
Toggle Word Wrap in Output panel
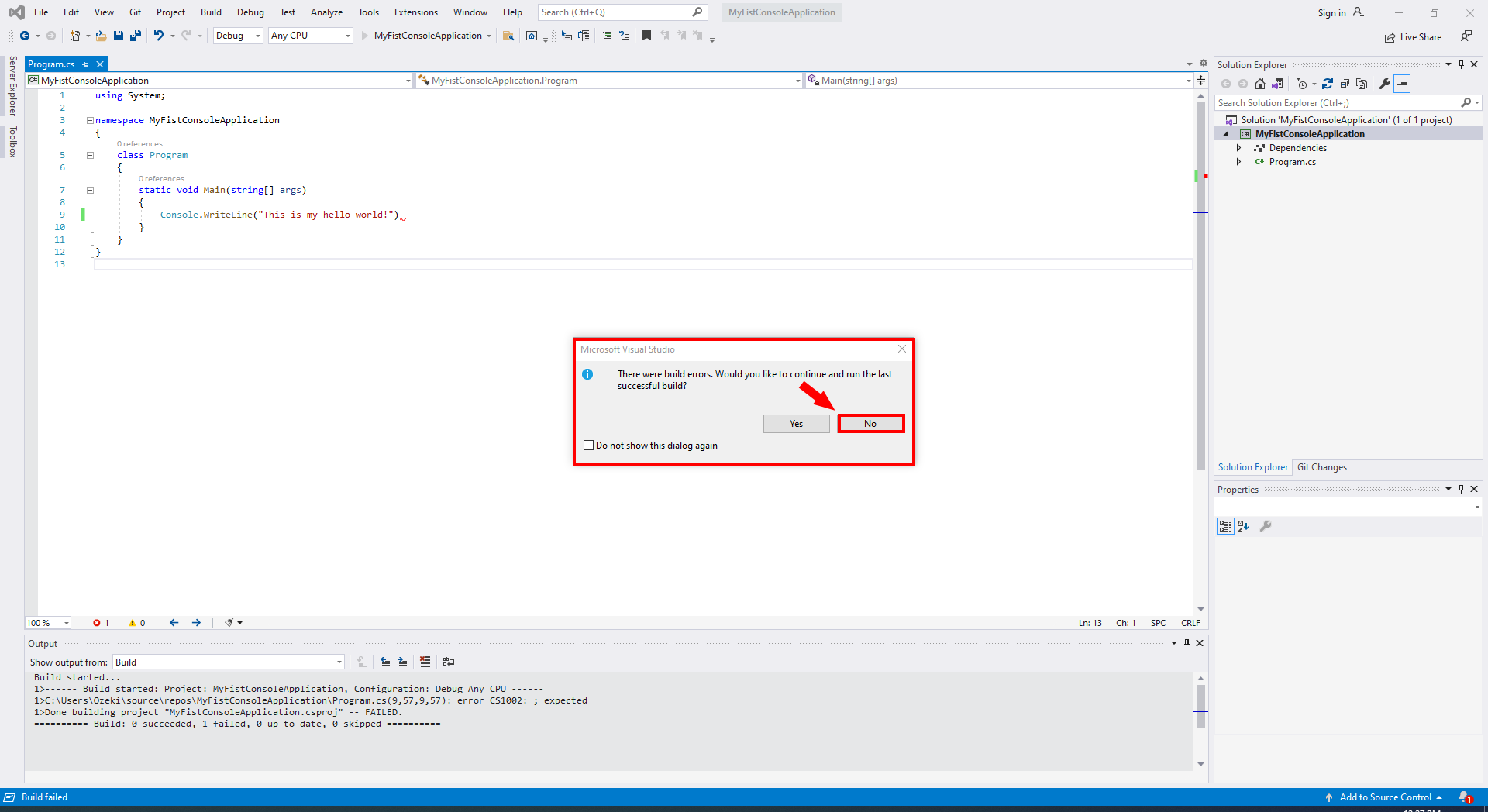[x=448, y=662]
